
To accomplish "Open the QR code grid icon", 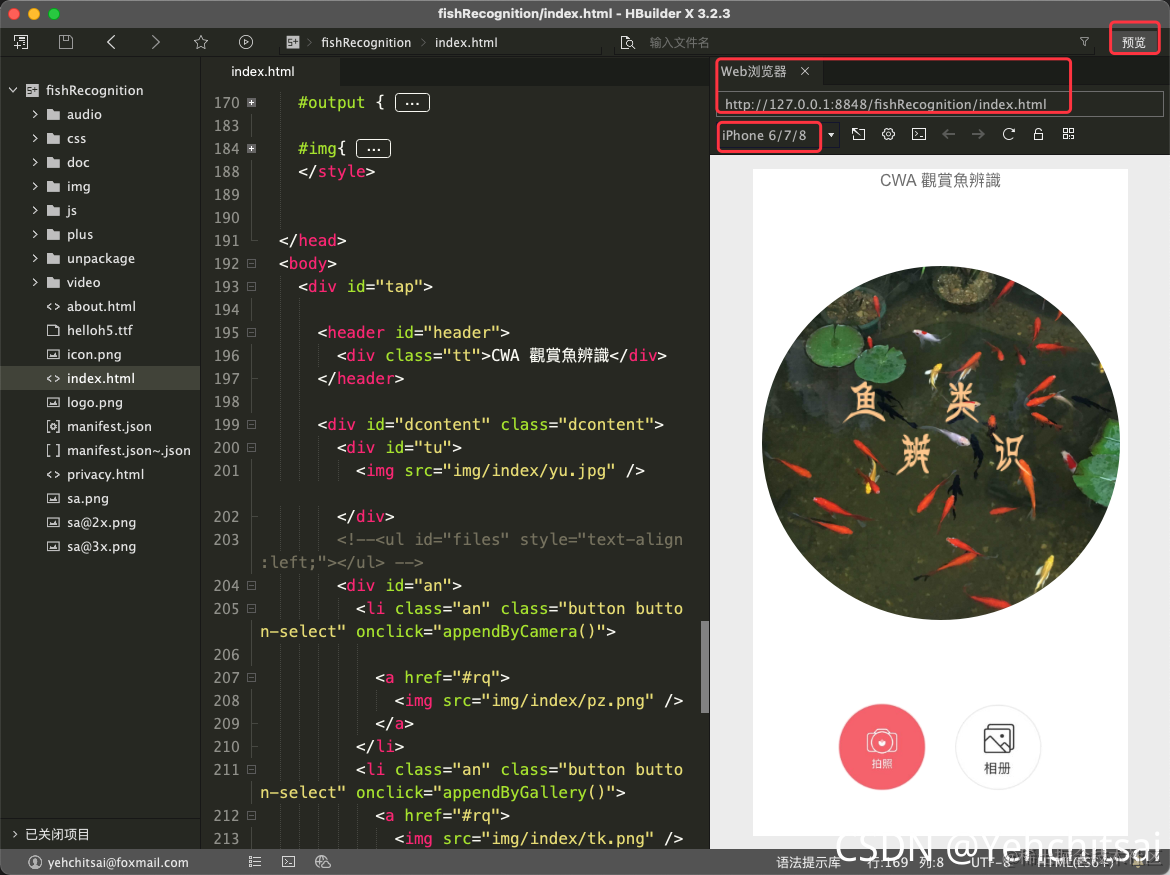I will point(1069,134).
